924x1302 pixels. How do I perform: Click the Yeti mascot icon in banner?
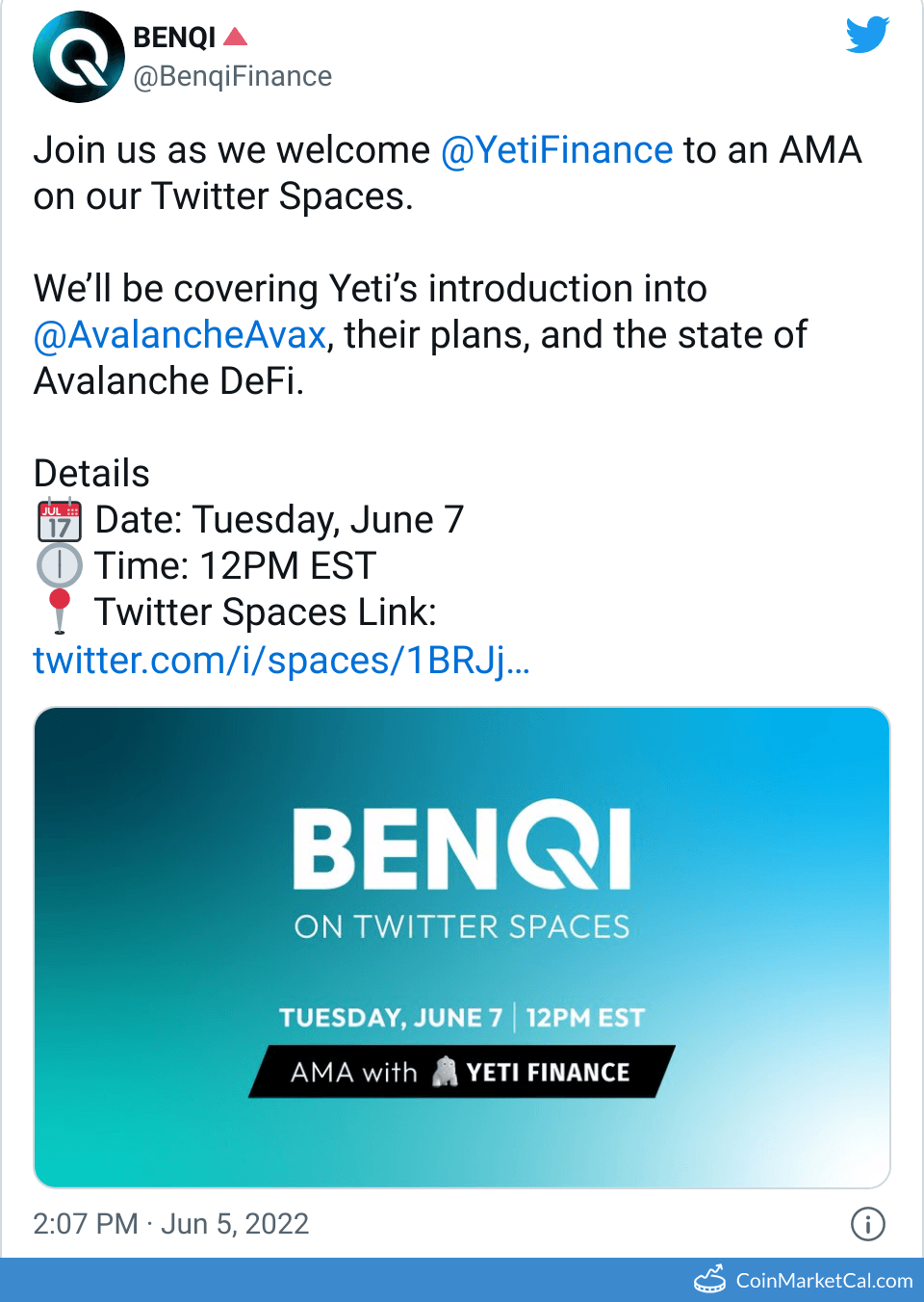[x=445, y=1071]
